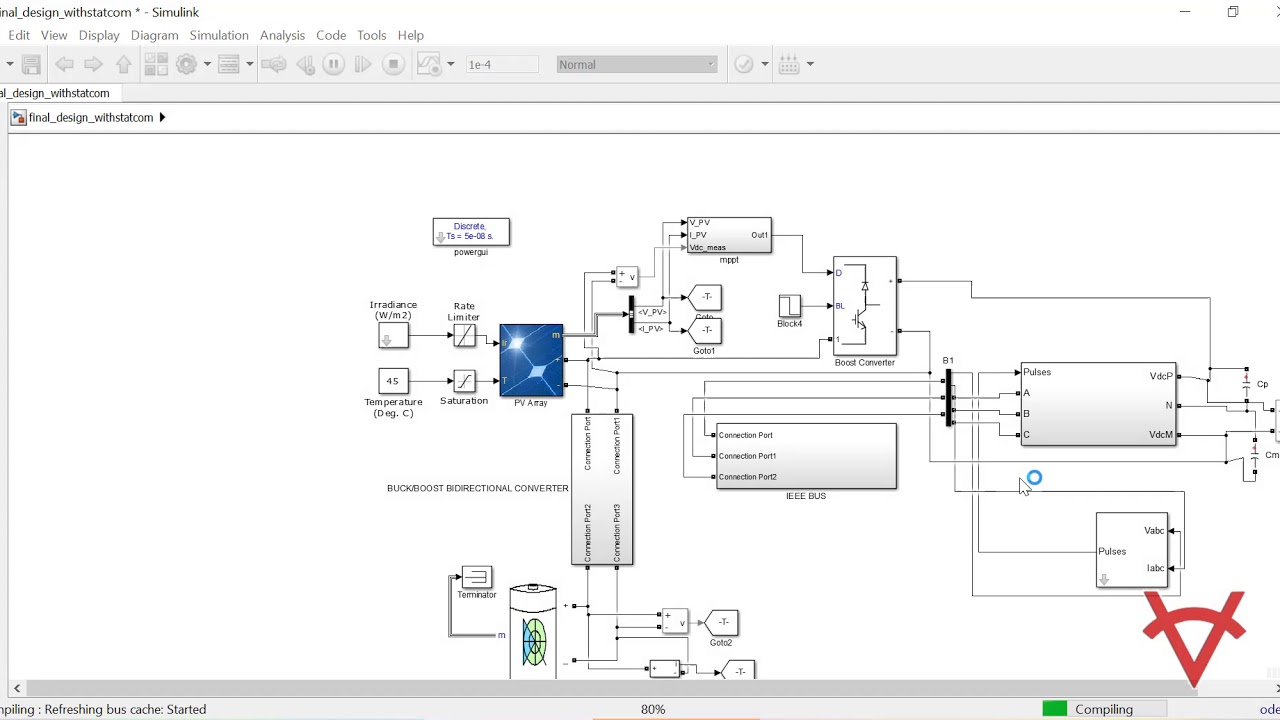The height and width of the screenshot is (720, 1280).
Task: Click the Up to Parent arrow icon
Action: 124,64
